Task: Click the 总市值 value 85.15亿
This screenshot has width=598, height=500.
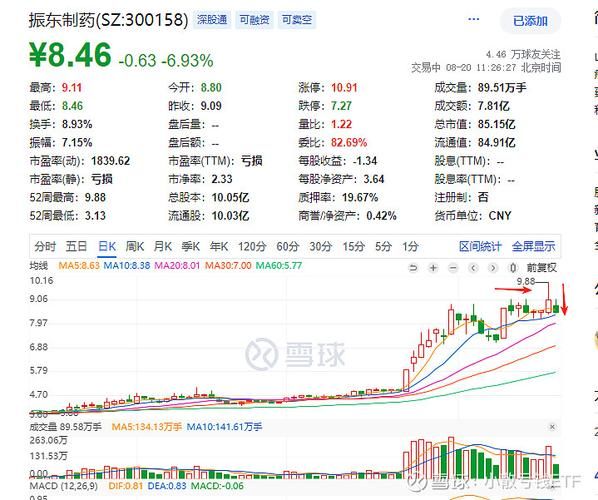Action: (x=496, y=124)
